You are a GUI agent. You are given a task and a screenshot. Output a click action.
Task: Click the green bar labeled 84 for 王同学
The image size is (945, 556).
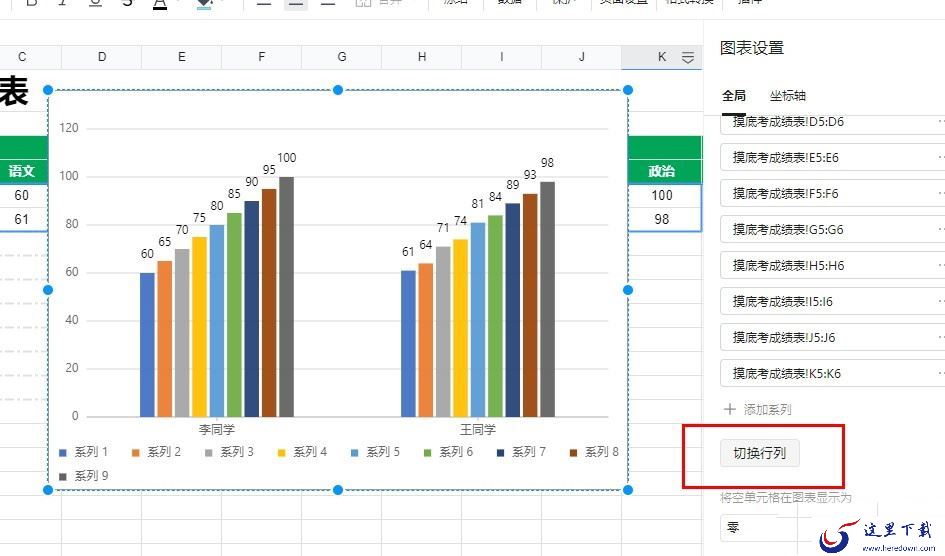(495, 316)
